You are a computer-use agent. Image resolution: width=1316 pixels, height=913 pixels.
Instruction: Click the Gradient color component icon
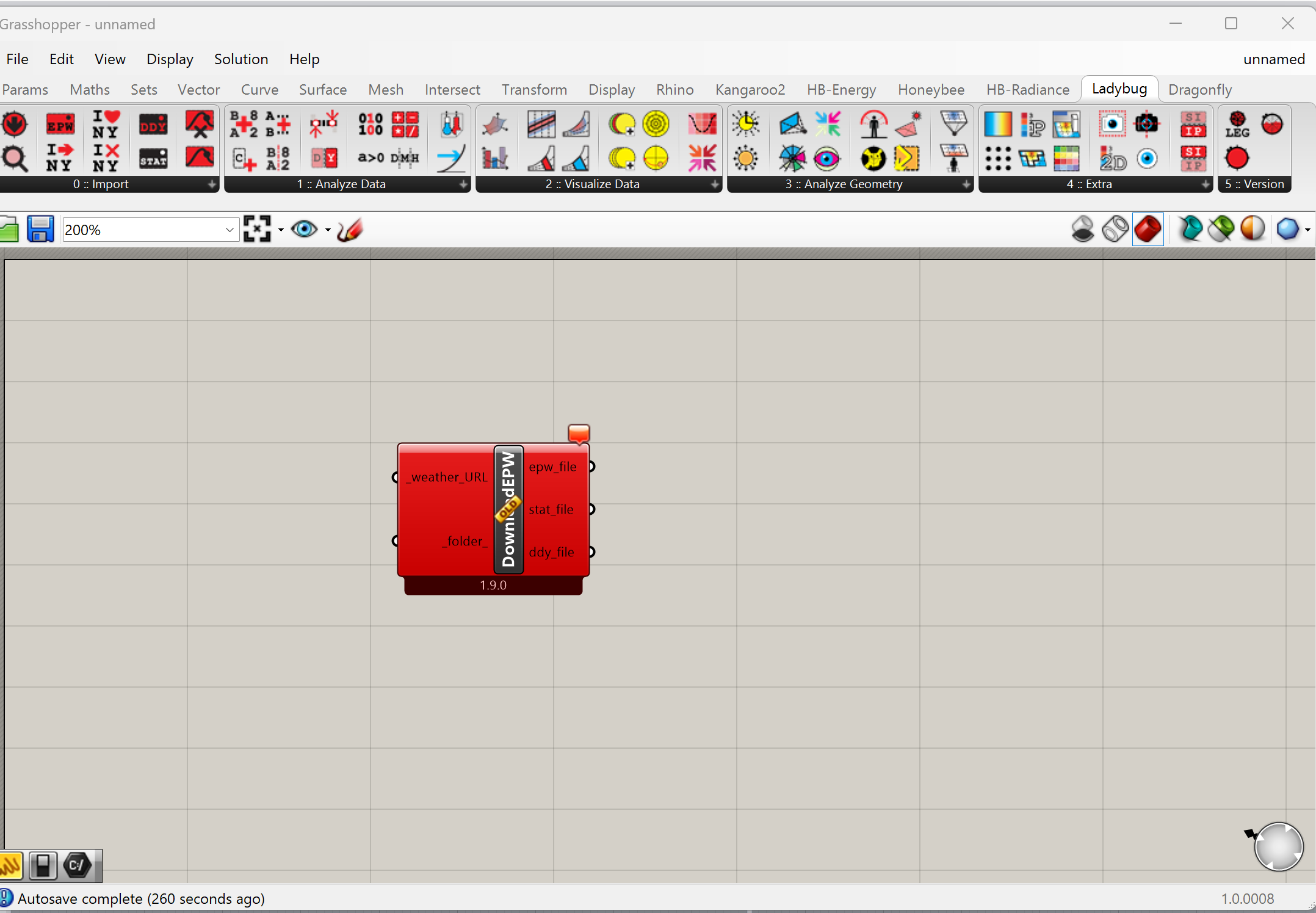click(997, 125)
